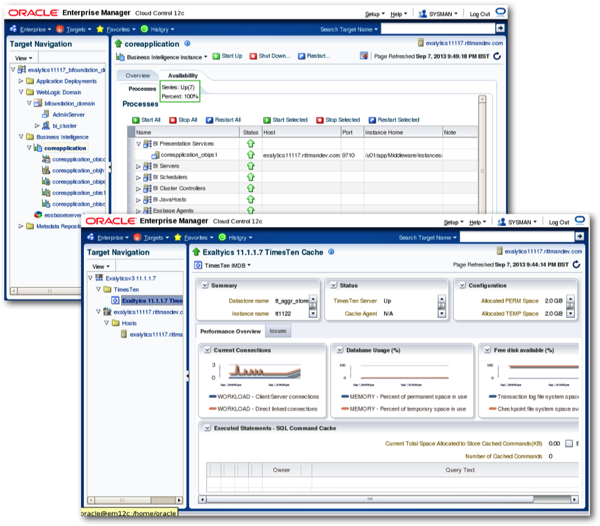Click Start Selected in the Processes toolbar
The height and width of the screenshot is (526, 600).
coord(285,120)
